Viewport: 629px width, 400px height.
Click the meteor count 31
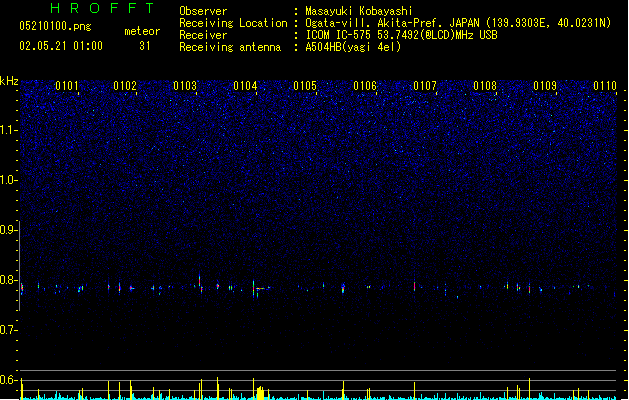coord(145,46)
